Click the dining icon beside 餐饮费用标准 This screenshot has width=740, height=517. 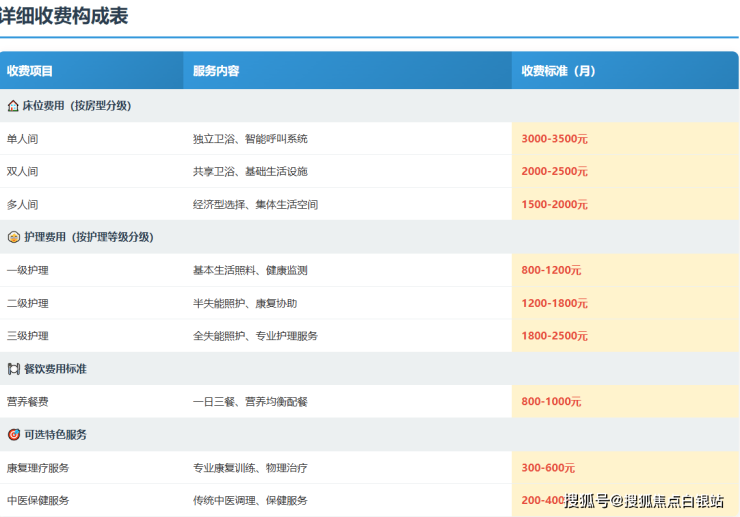pyautogui.click(x=13, y=369)
